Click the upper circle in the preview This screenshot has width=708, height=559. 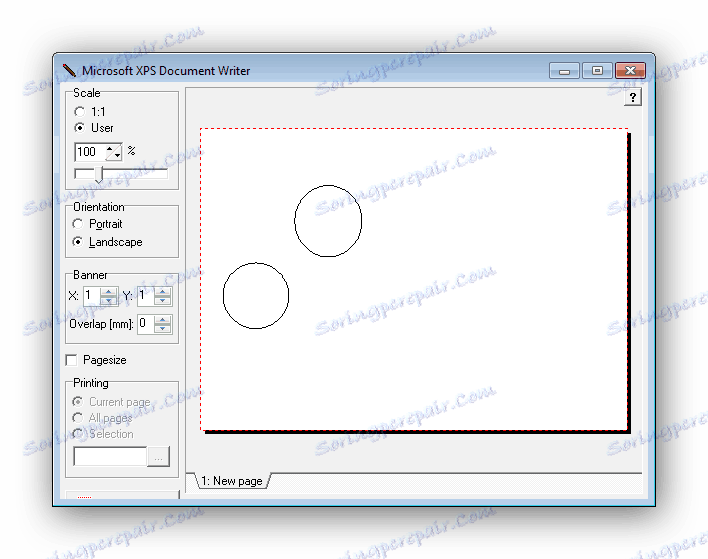click(x=328, y=221)
